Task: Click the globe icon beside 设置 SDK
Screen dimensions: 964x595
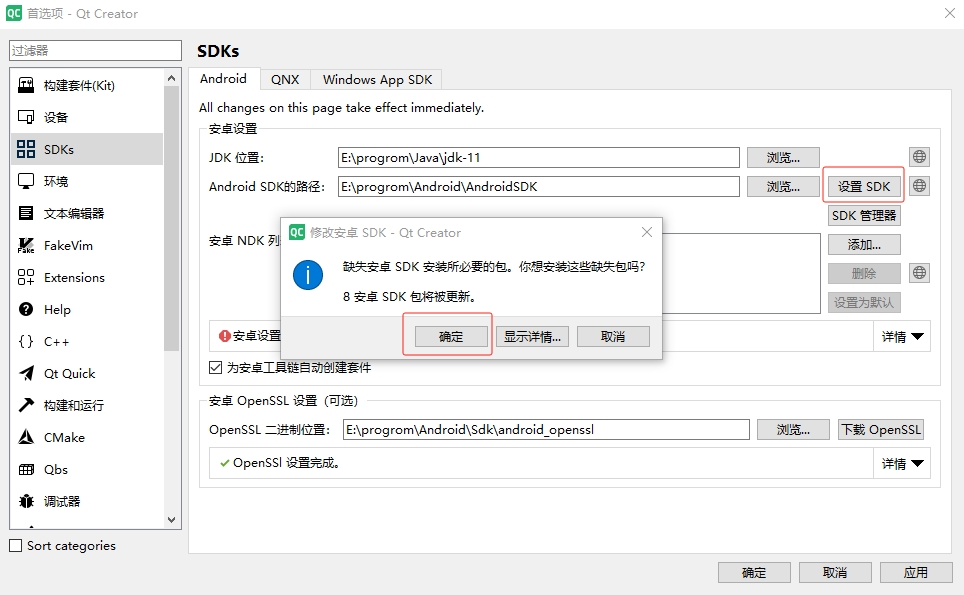Action: point(919,186)
